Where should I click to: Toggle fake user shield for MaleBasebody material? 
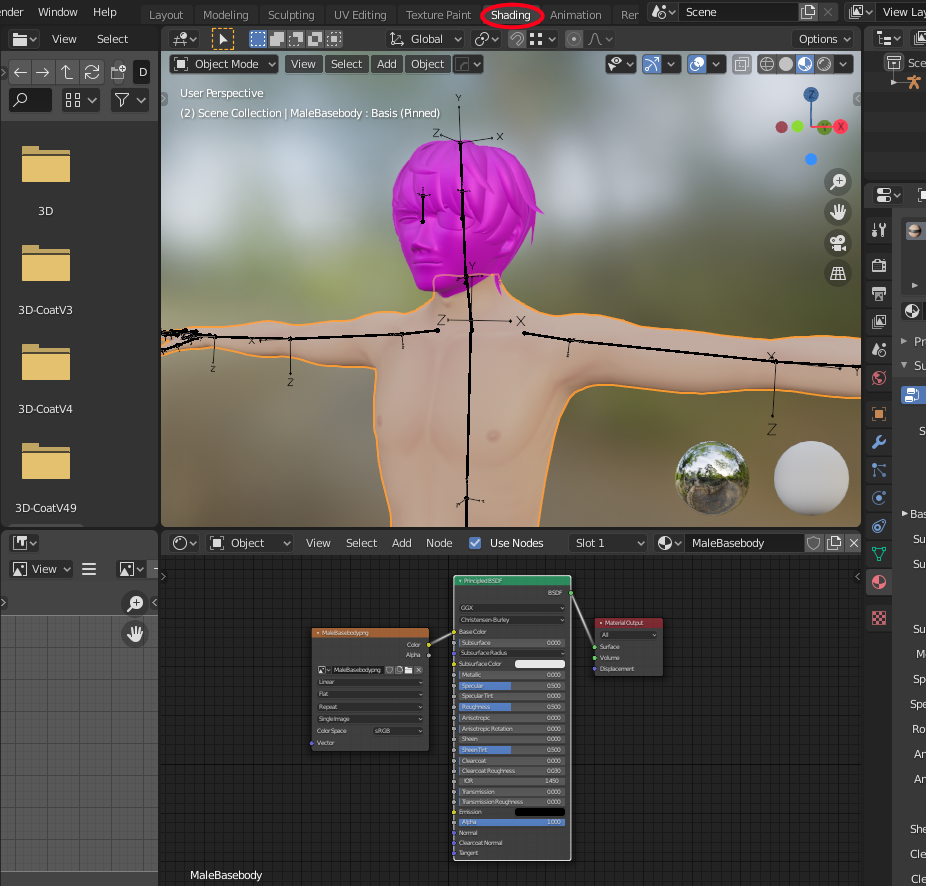[813, 543]
